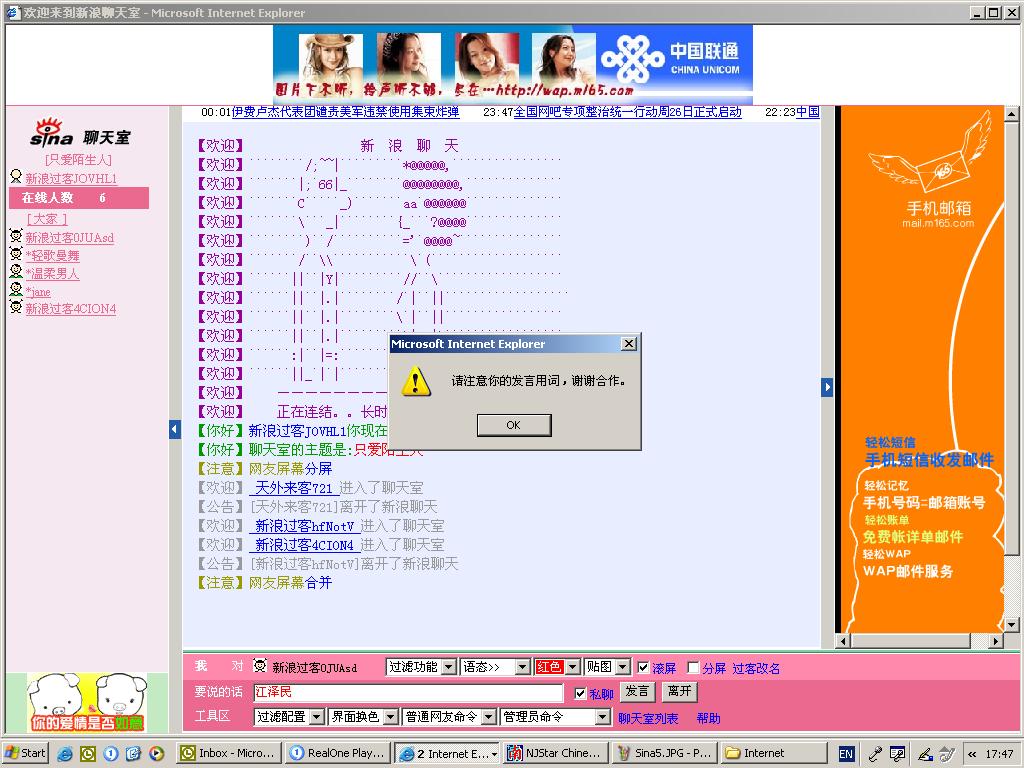Toggle the 滚屏 checkbox
Viewport: 1024px width, 768px height.
pos(643,667)
